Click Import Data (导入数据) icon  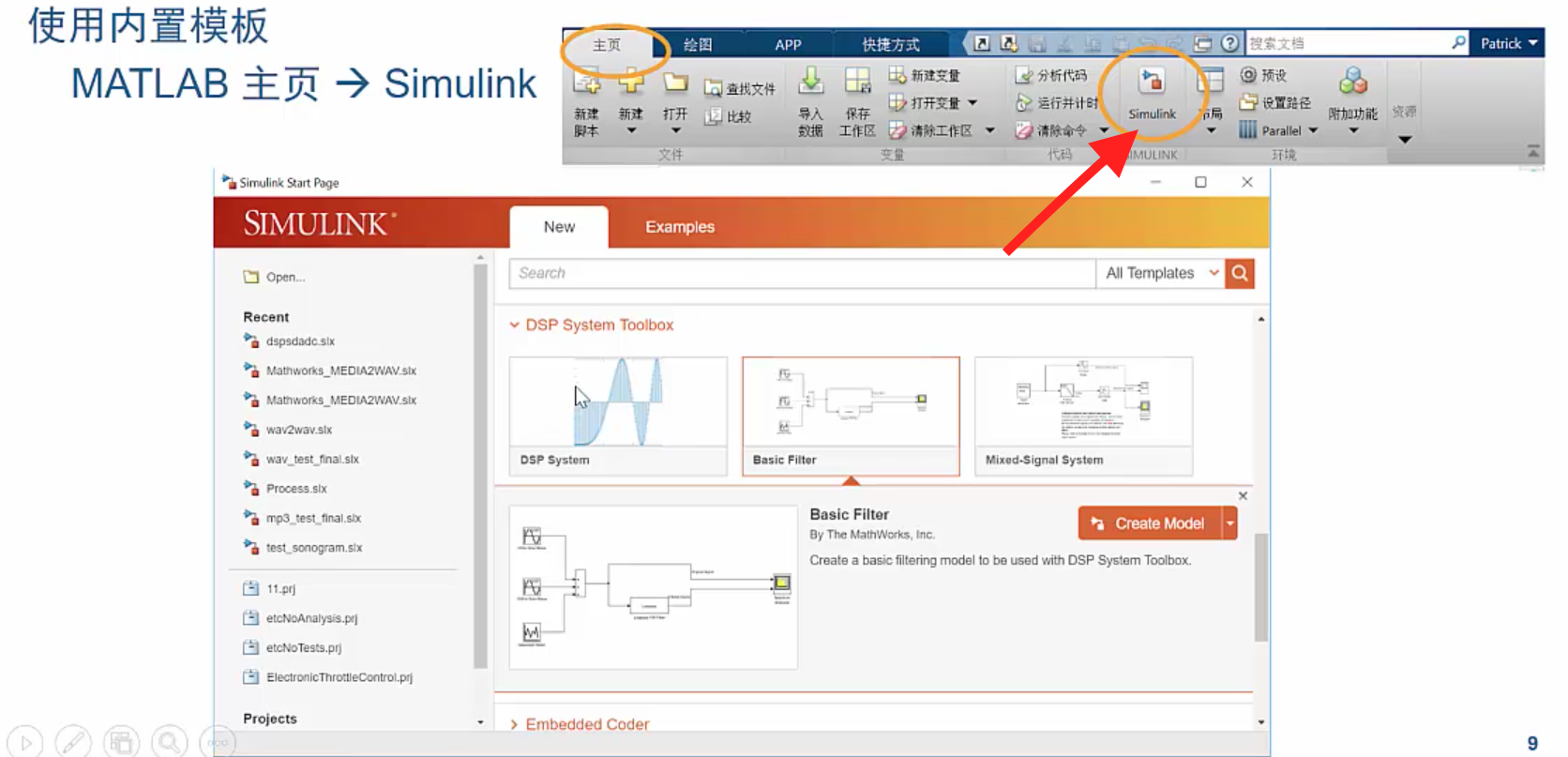click(811, 82)
